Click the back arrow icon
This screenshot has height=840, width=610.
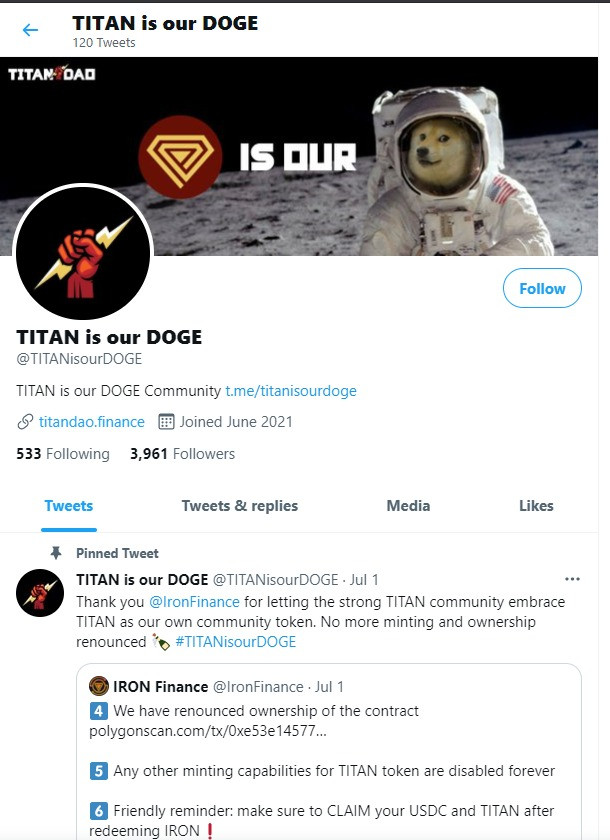pos(31,30)
